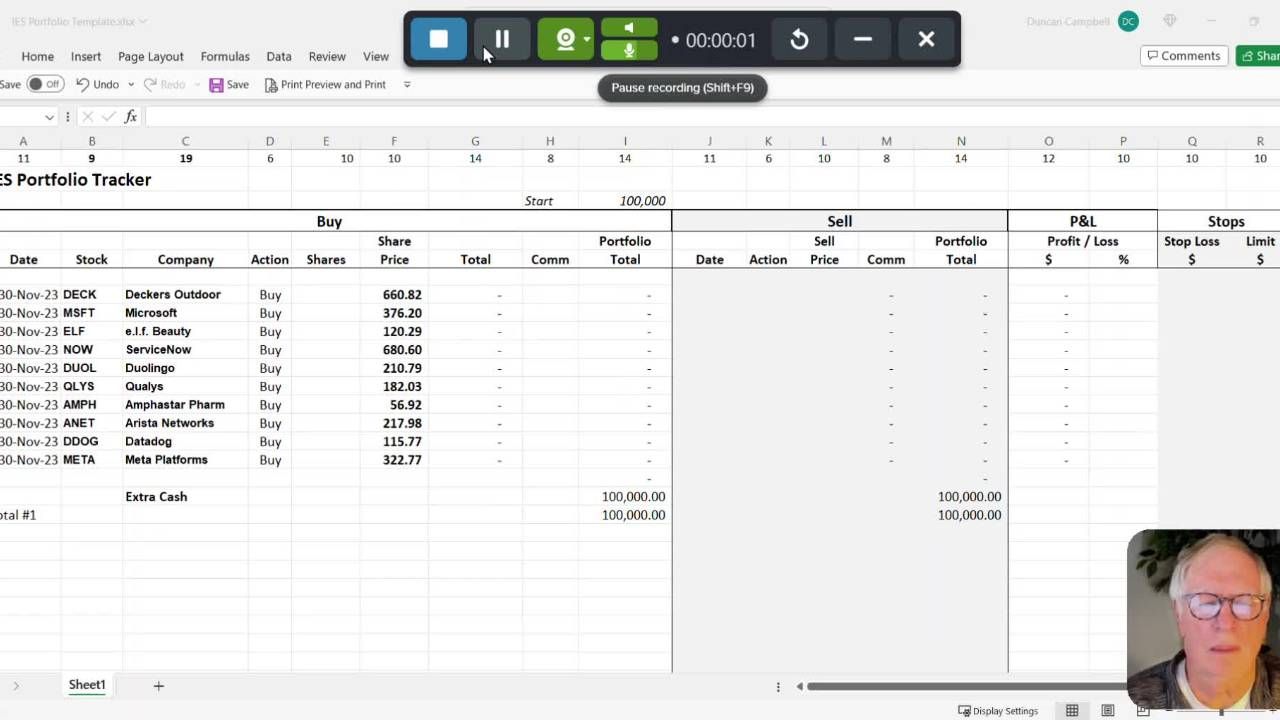
Task: Select the Stop Loss header cell
Action: coord(1192,241)
